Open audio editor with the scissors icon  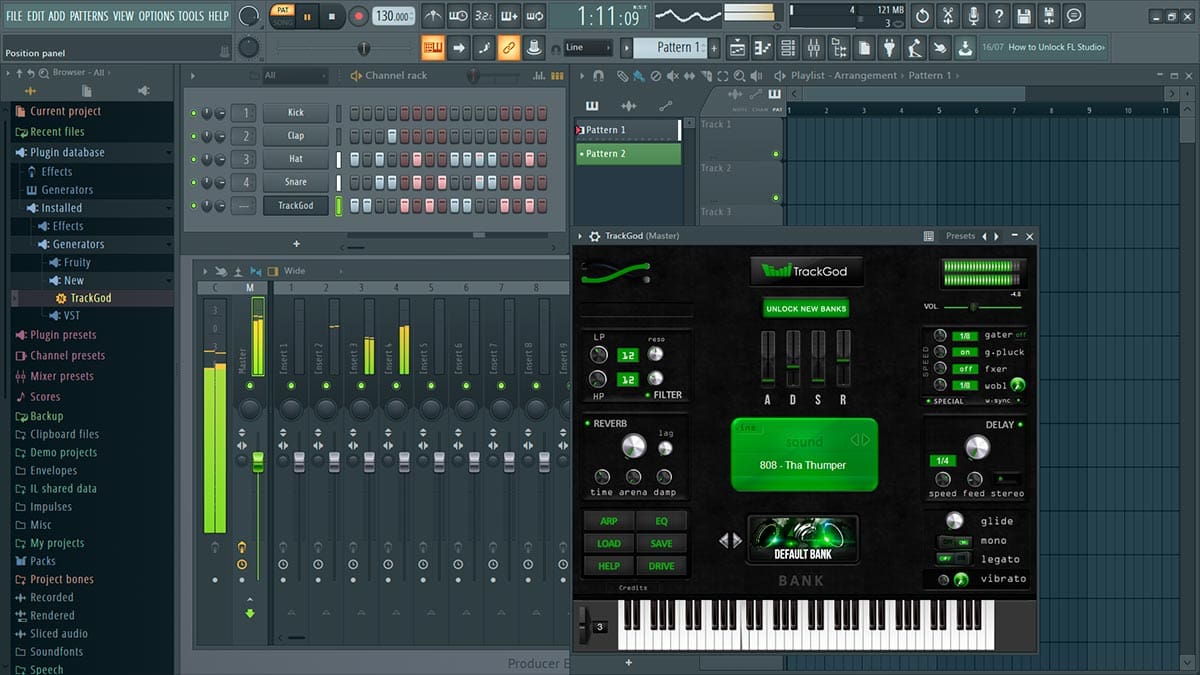pos(948,16)
